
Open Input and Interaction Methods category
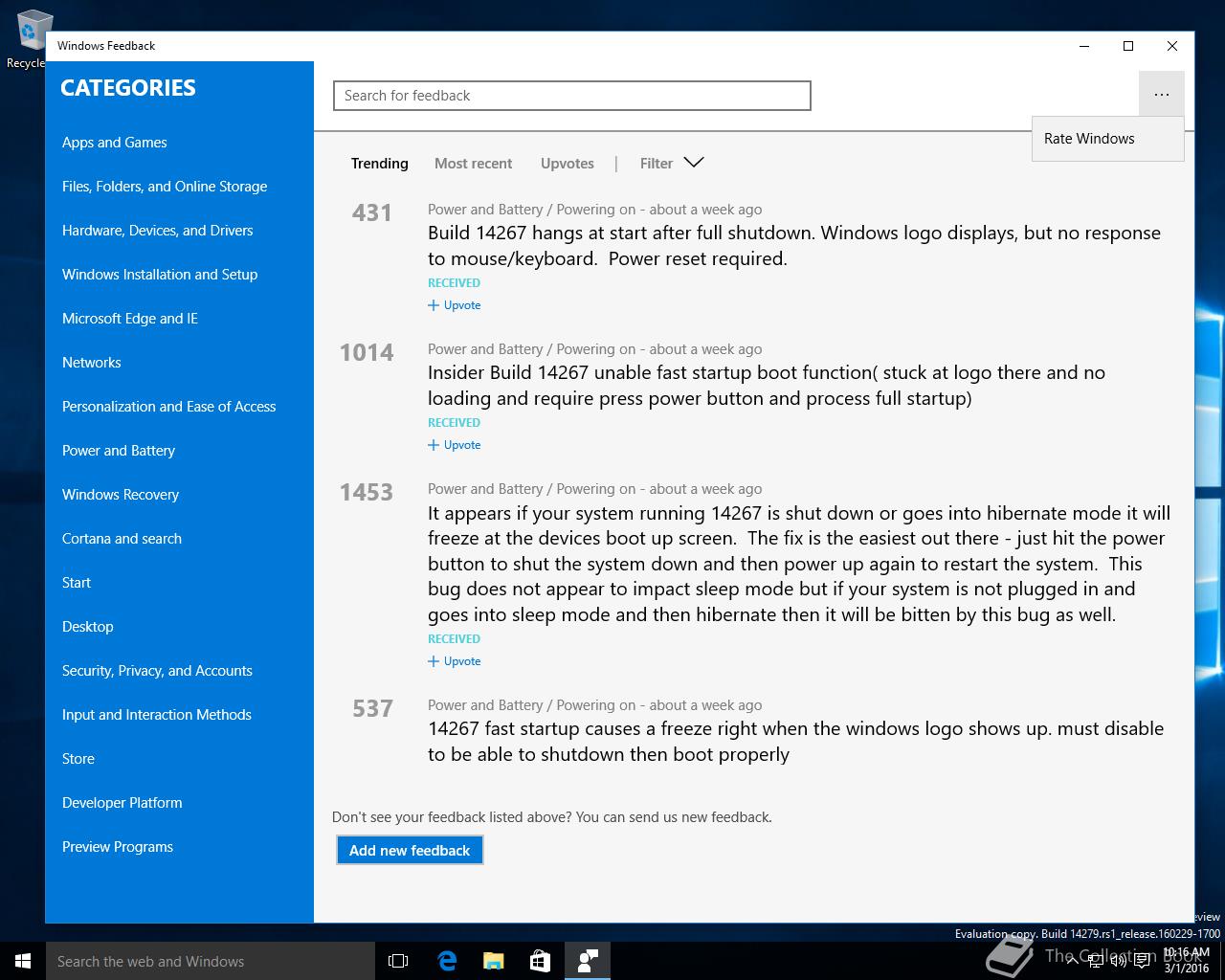[x=157, y=715]
